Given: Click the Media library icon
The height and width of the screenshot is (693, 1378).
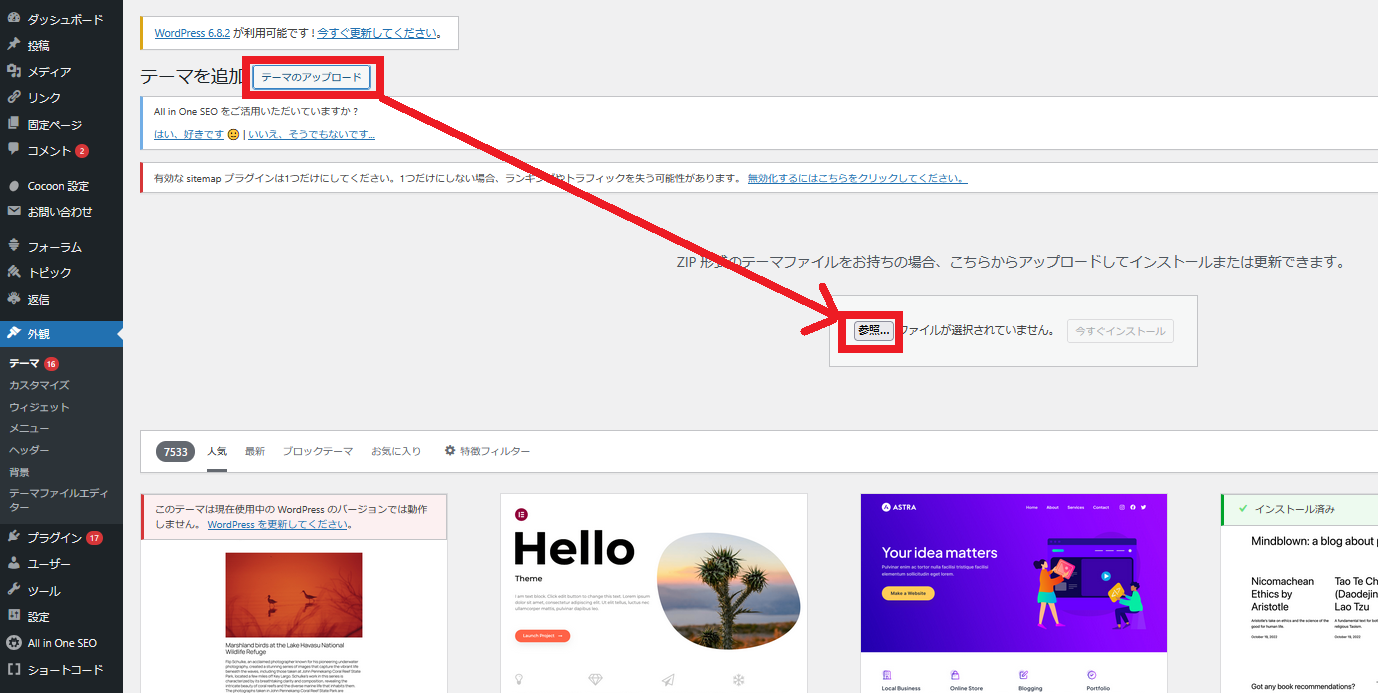Looking at the screenshot, I should tap(14, 71).
